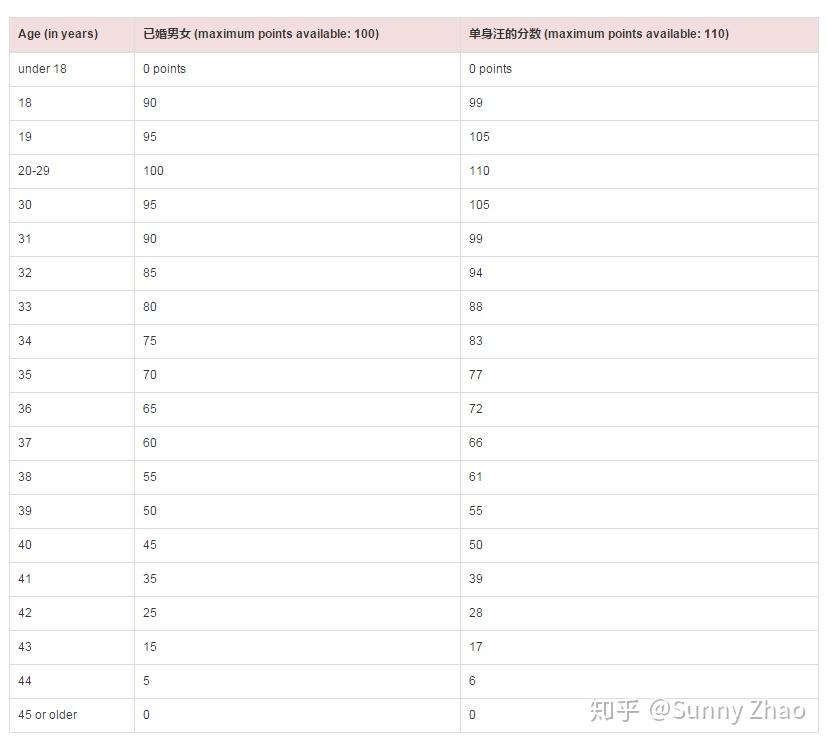Select the age 40 row label
The width and height of the screenshot is (827, 747).
(25, 545)
